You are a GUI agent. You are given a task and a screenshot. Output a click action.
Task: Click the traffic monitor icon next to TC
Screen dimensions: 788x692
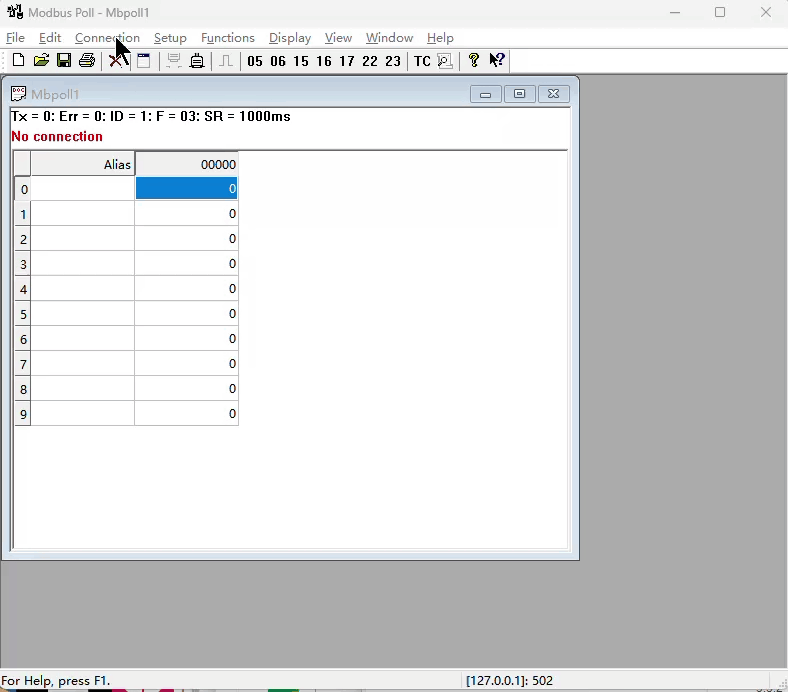[445, 61]
